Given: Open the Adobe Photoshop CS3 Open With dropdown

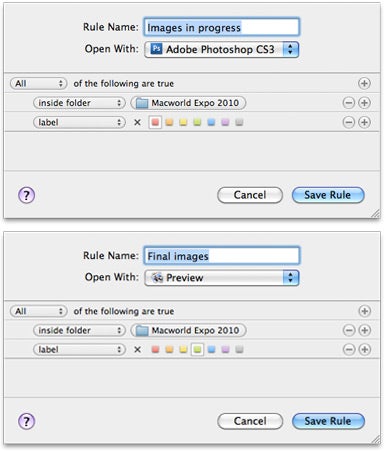Looking at the screenshot, I should pos(222,50).
